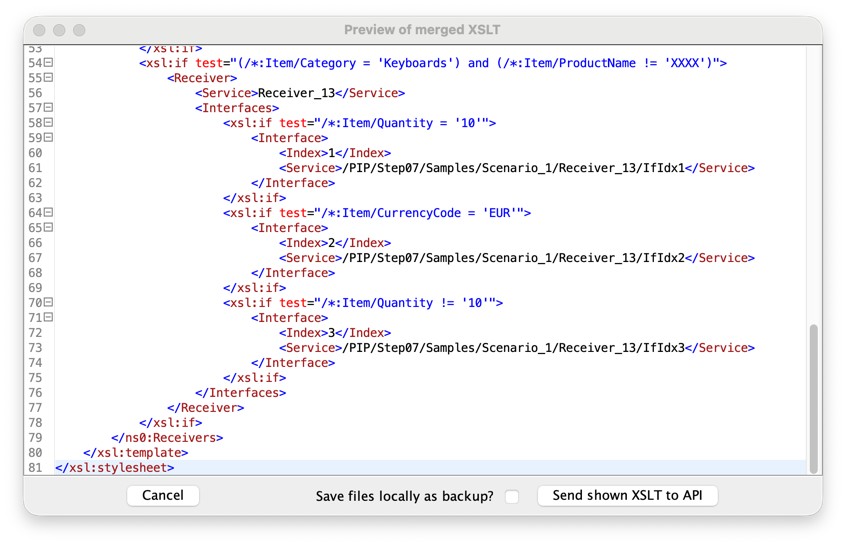Image resolution: width=846 pixels, height=546 pixels.
Task: Click the Index value 1 on line 60
Action: 332,153
